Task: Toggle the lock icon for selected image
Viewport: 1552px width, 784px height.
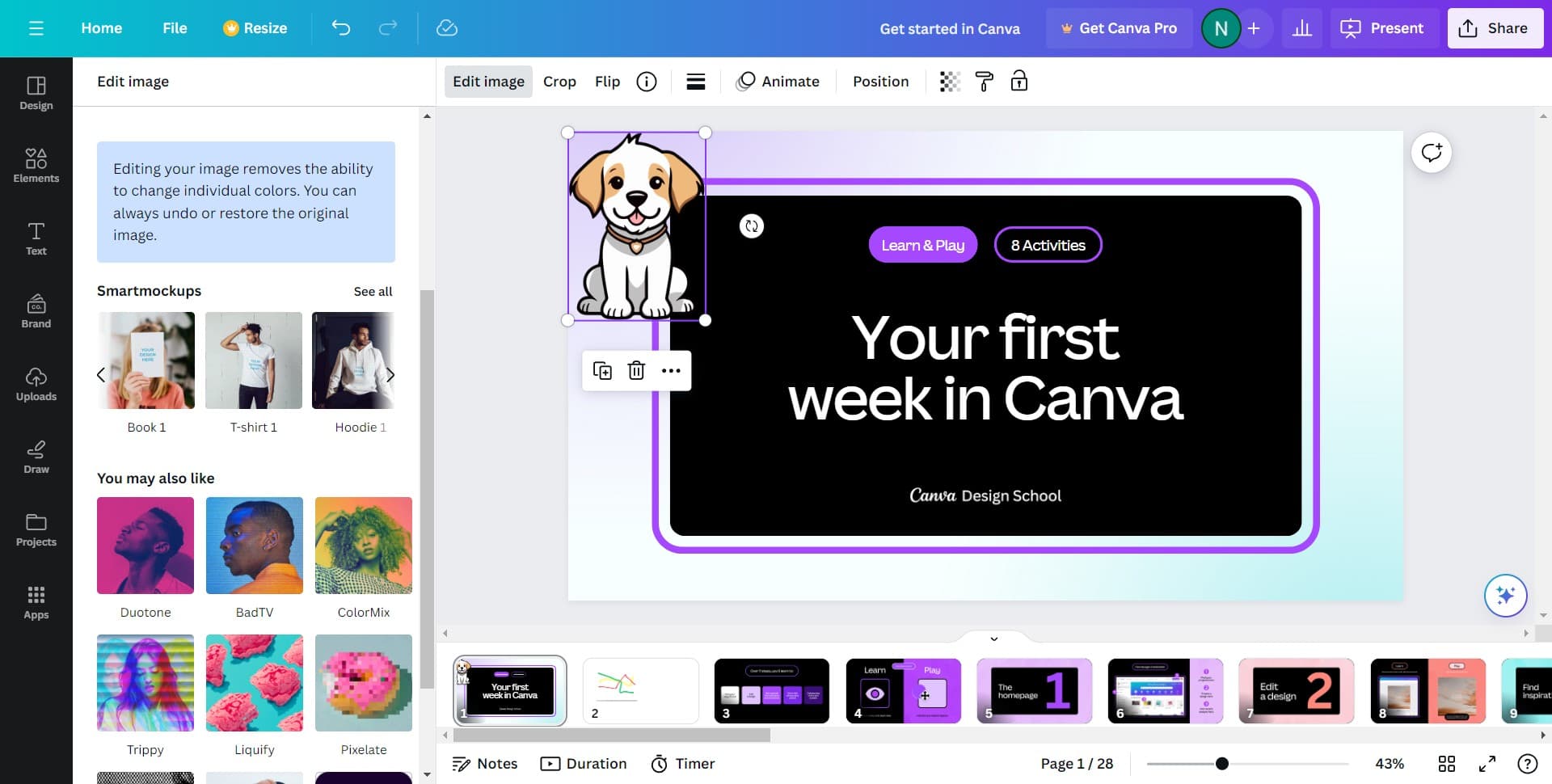Action: point(1018,82)
